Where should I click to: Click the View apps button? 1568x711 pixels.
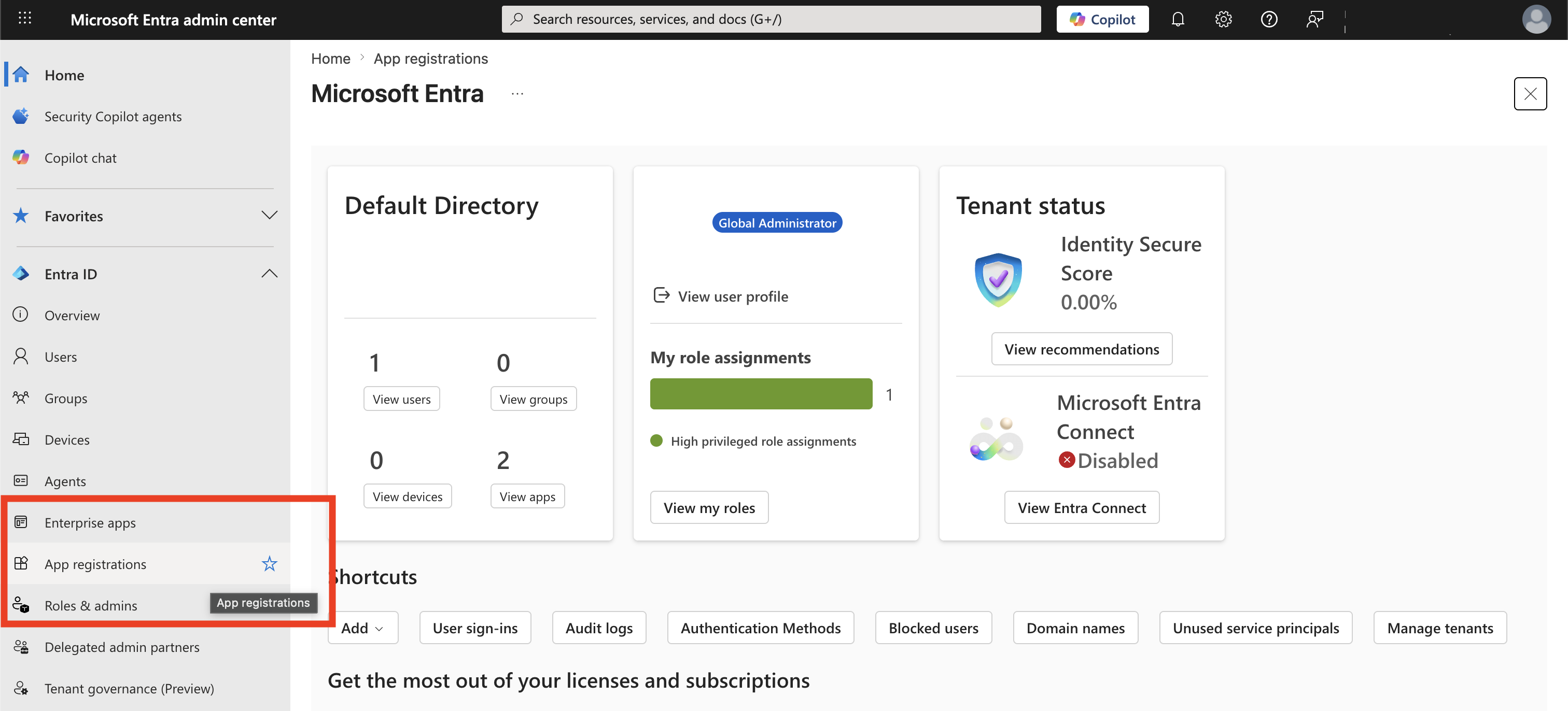[x=528, y=496]
